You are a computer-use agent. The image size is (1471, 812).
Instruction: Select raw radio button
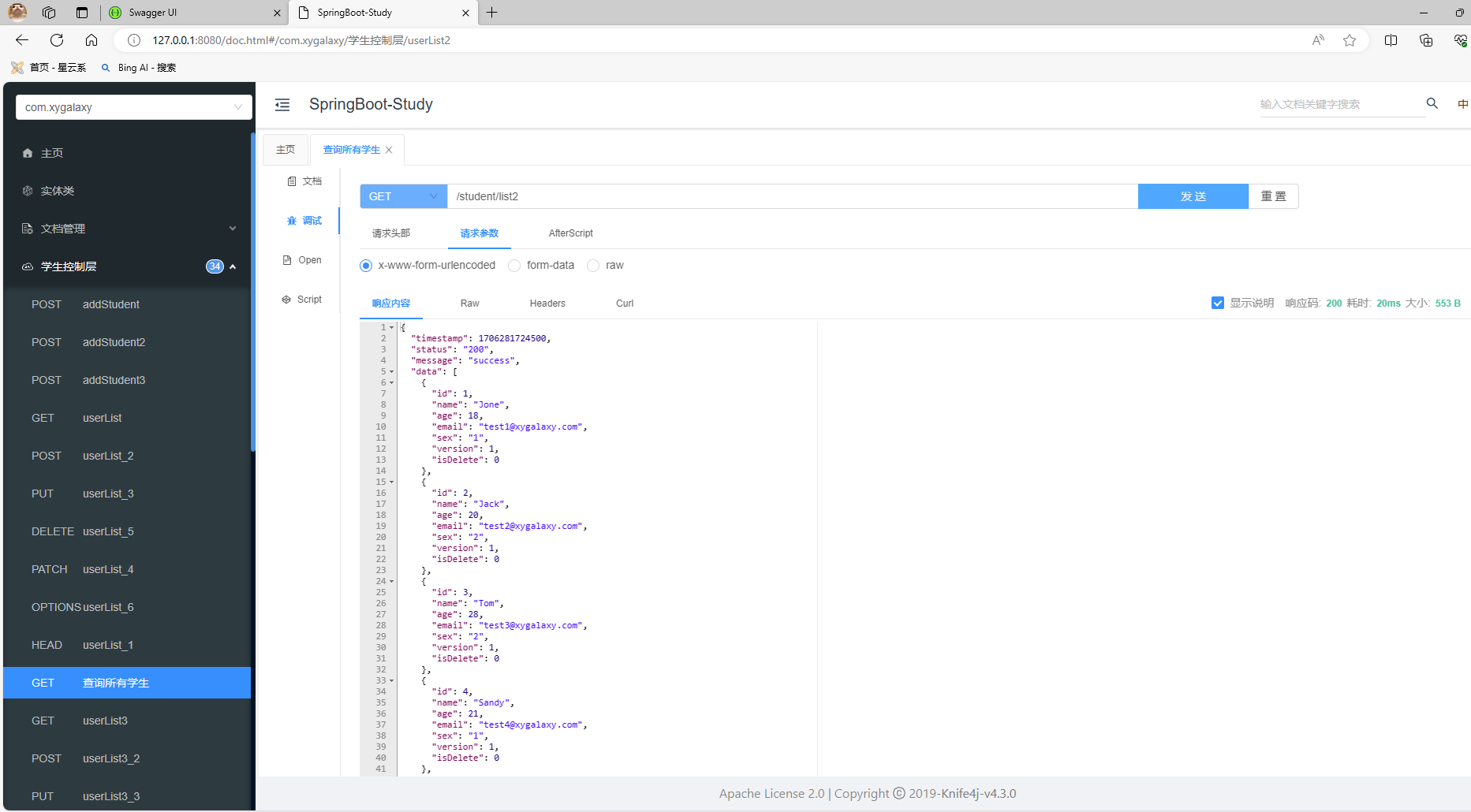pyautogui.click(x=593, y=266)
